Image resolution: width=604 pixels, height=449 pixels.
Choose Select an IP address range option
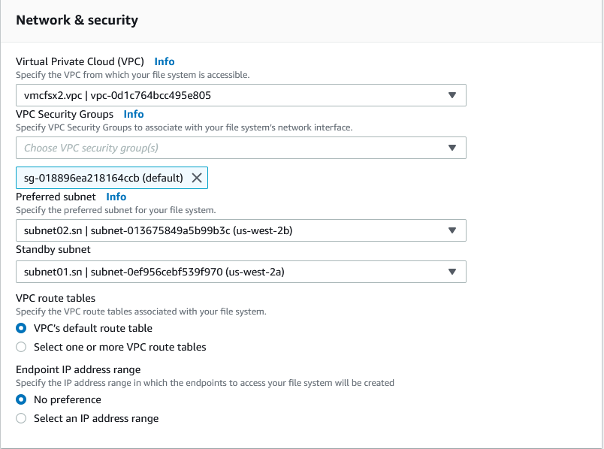tap(22, 418)
